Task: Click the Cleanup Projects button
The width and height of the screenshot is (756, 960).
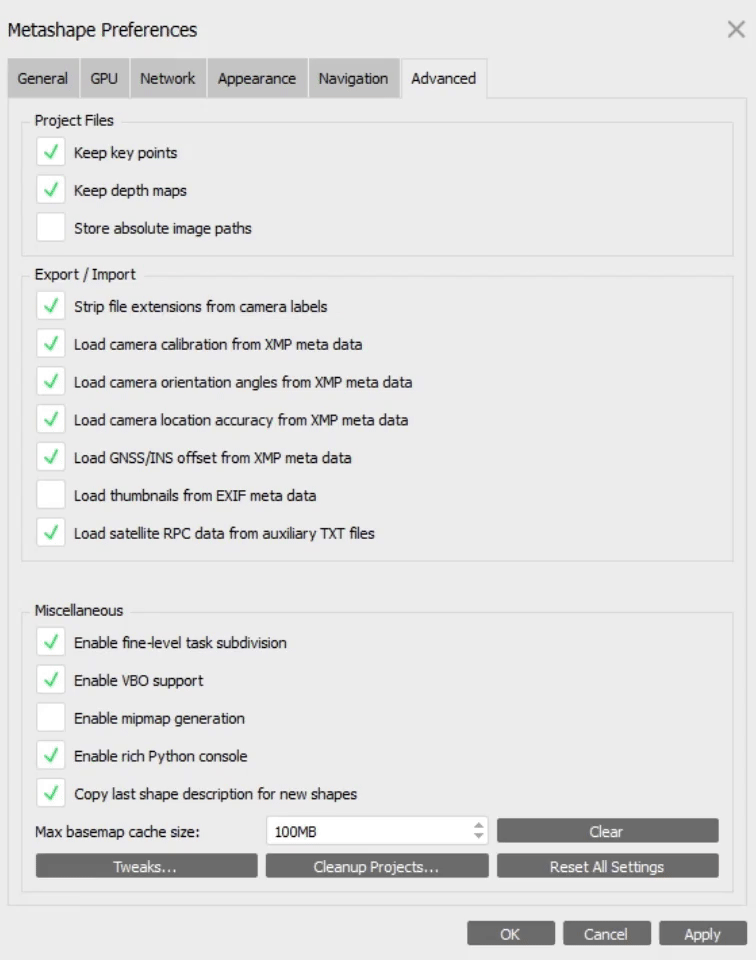Action: click(x=377, y=867)
